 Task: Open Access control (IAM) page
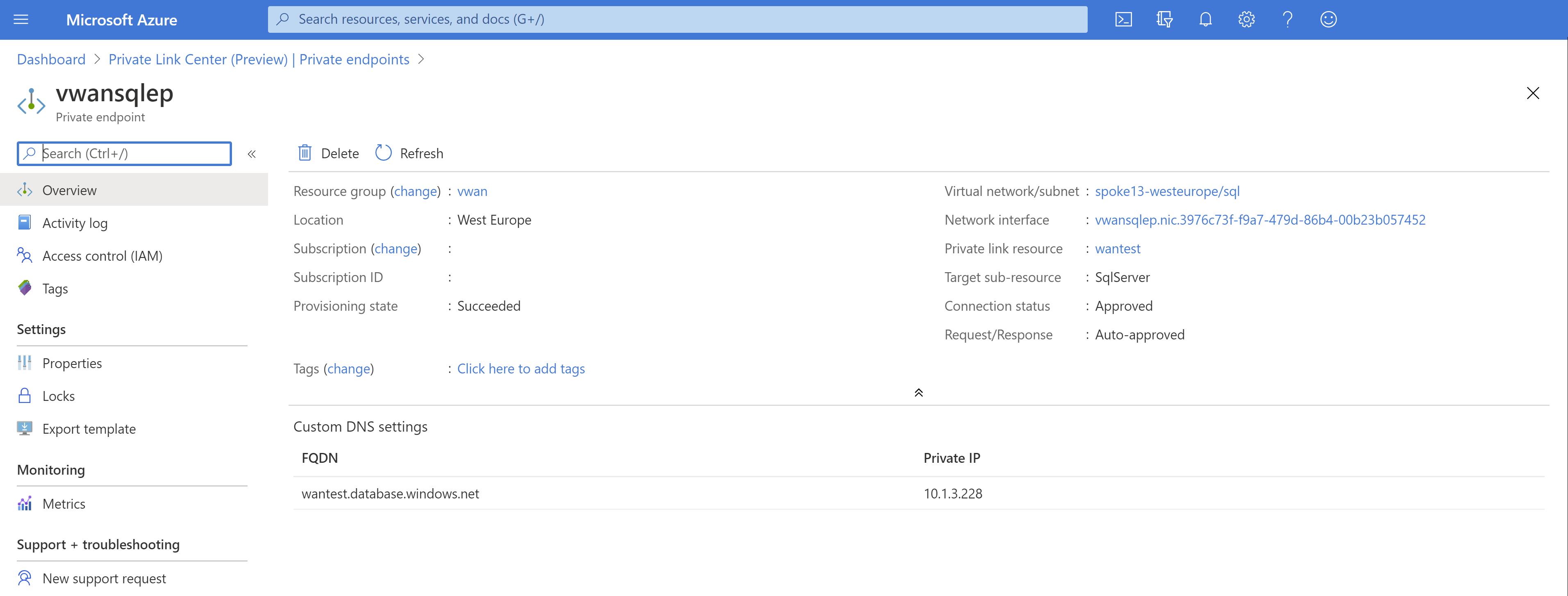pos(102,256)
